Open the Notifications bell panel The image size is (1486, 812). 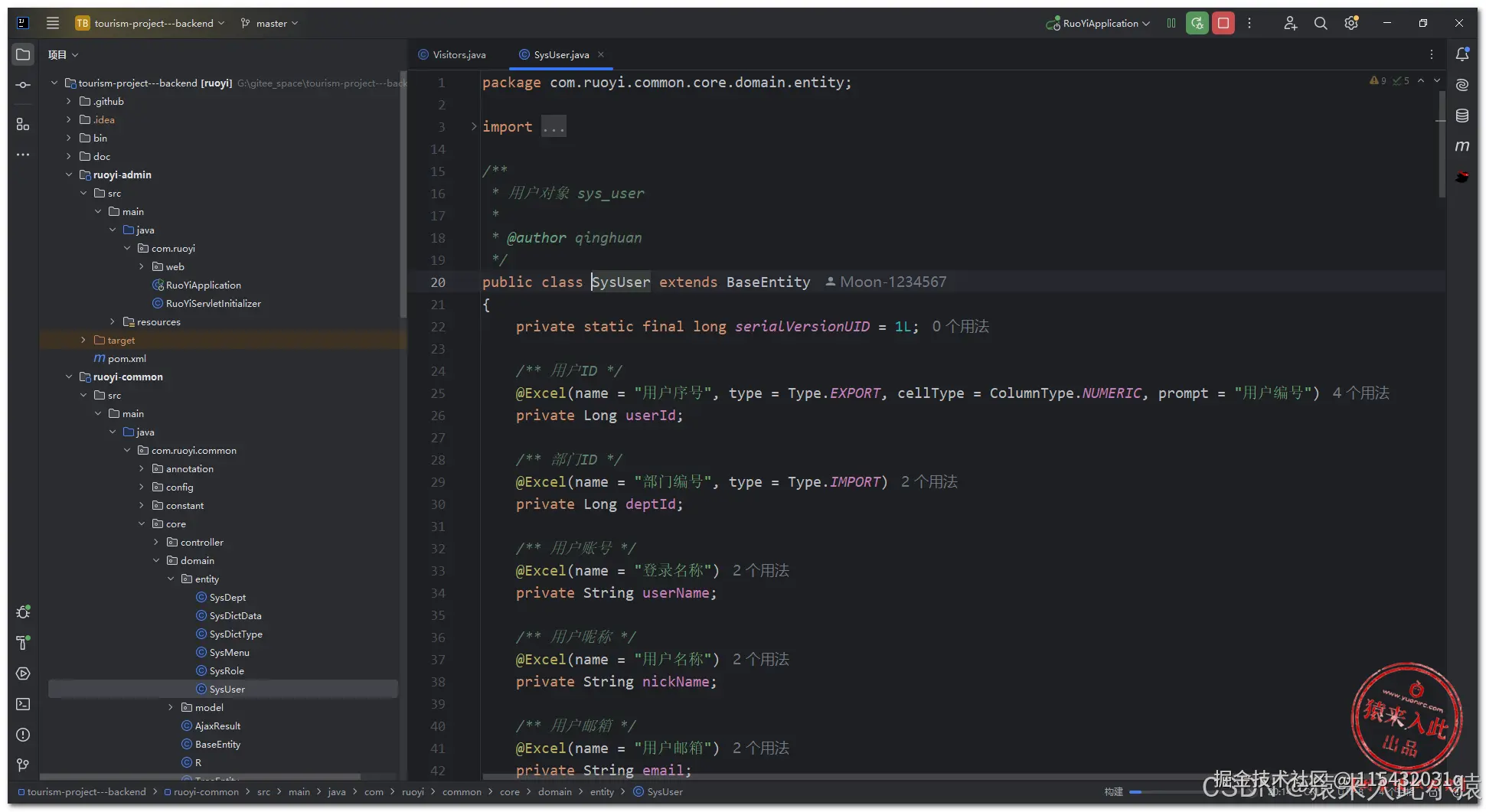[1462, 54]
